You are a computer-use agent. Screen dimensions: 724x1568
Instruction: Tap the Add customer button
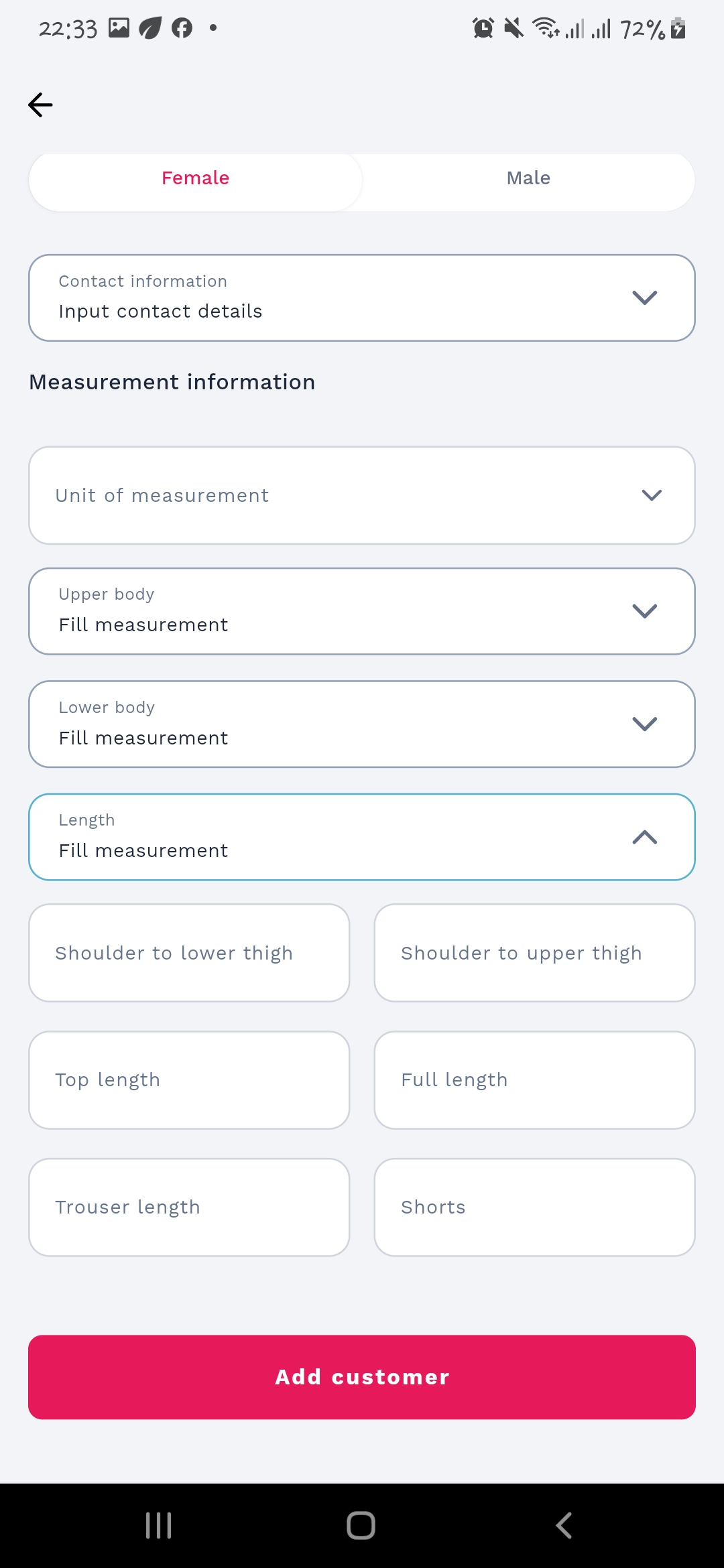(362, 1377)
